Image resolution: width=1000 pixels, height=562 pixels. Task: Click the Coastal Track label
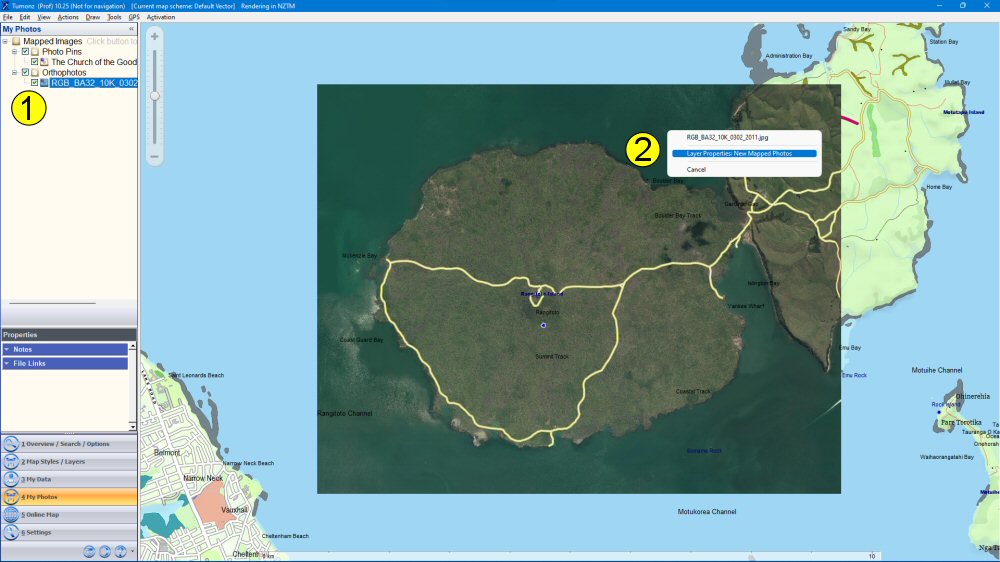[693, 391]
